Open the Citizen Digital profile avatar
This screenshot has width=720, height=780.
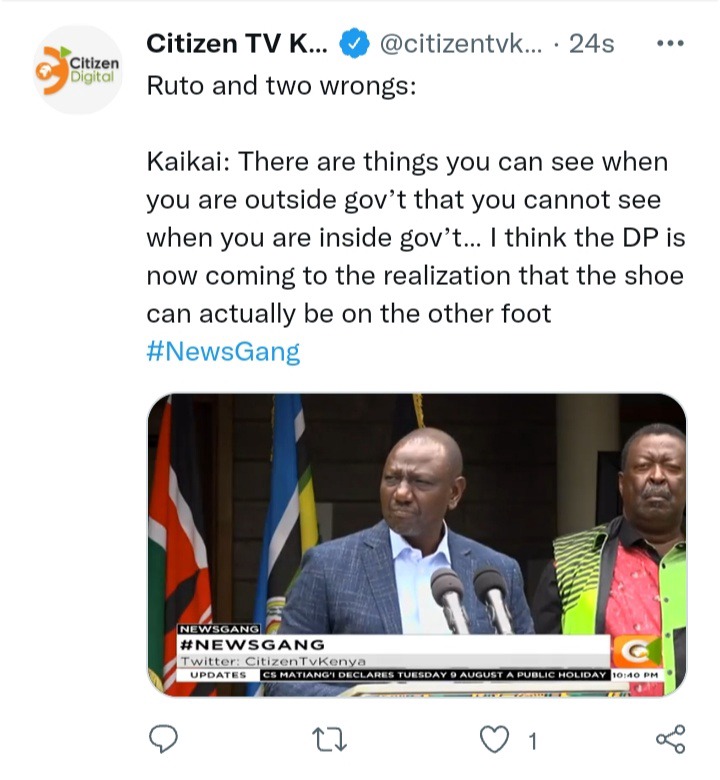tap(78, 70)
